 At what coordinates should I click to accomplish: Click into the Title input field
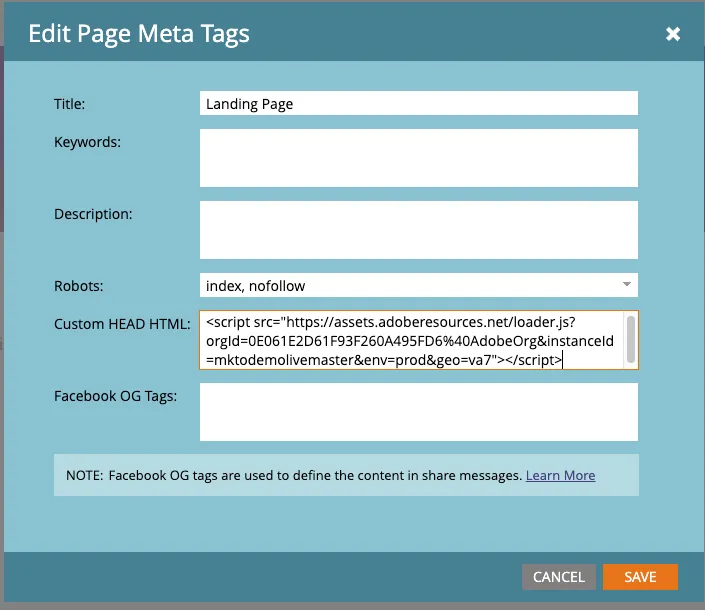pos(419,103)
